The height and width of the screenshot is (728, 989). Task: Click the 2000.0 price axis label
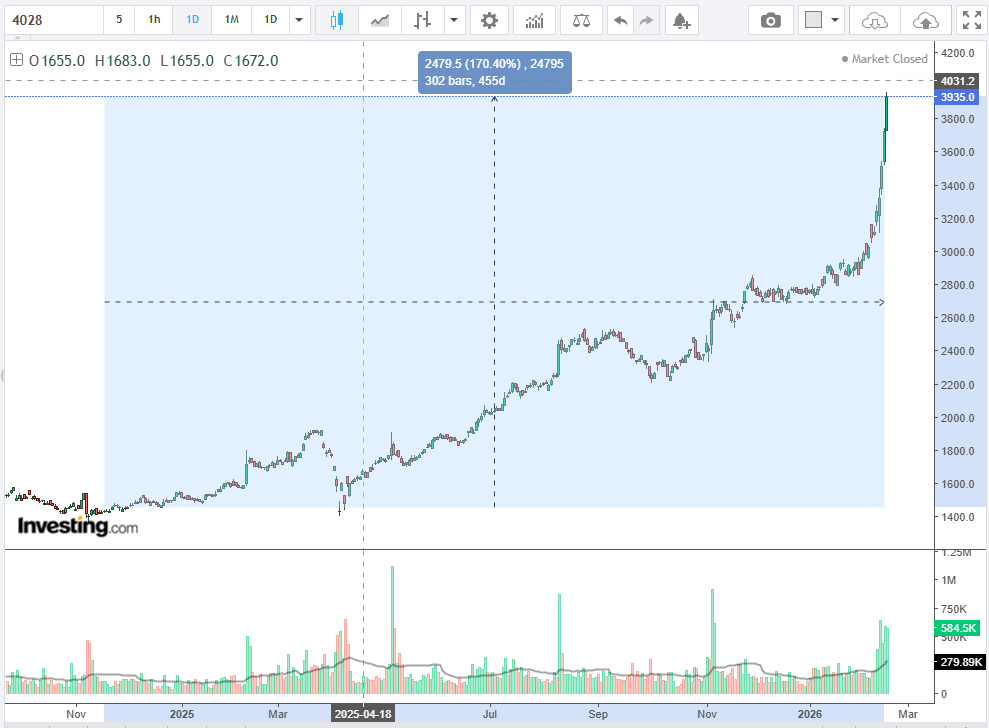click(x=957, y=418)
